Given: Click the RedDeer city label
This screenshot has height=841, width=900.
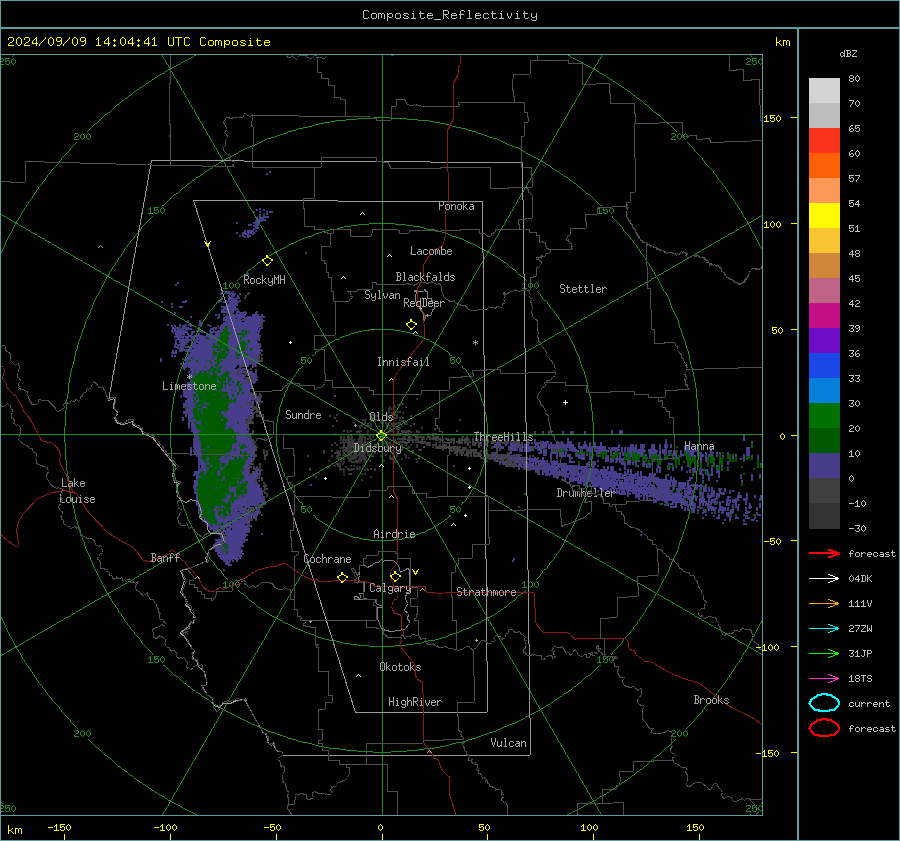Looking at the screenshot, I should pyautogui.click(x=424, y=303).
